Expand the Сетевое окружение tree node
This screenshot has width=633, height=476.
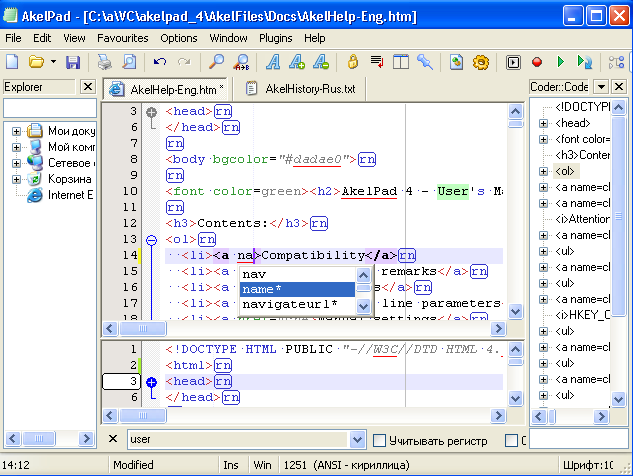click(16, 163)
